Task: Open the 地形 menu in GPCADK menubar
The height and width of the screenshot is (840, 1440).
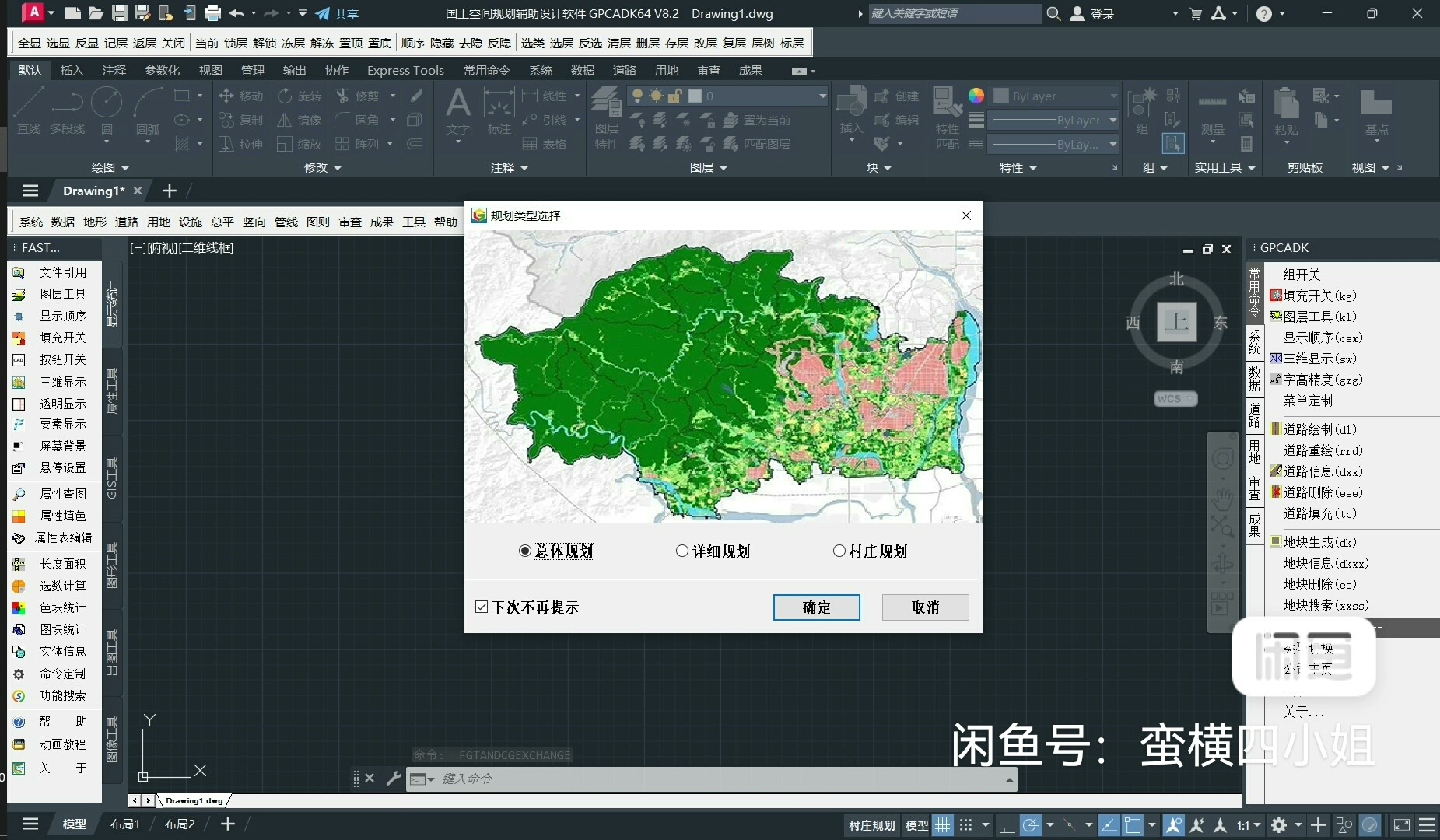Action: pyautogui.click(x=94, y=222)
